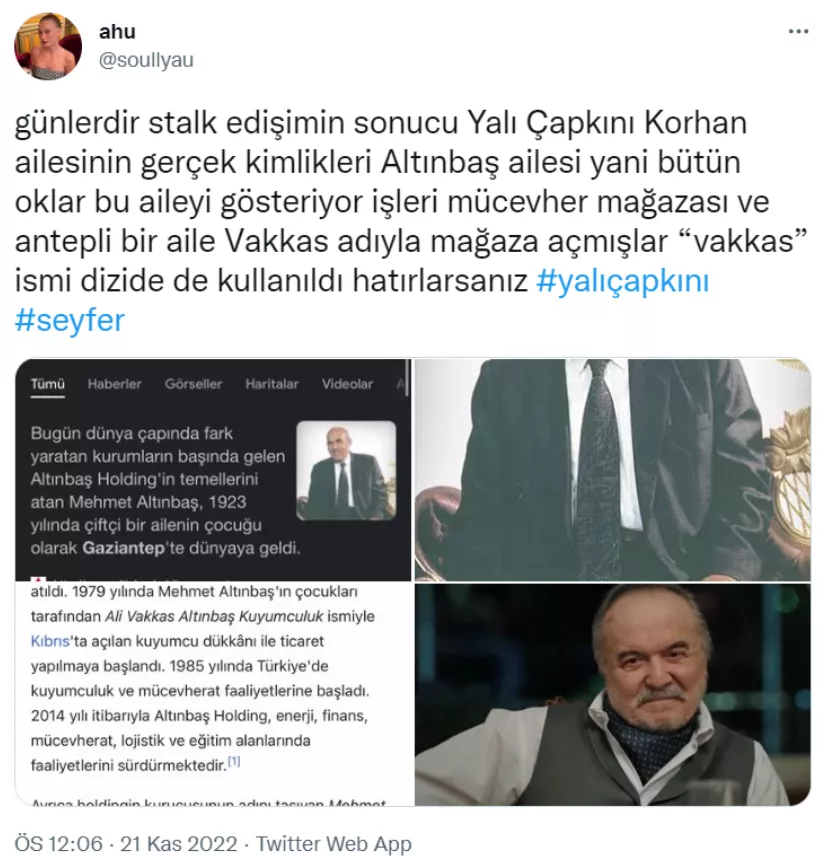The height and width of the screenshot is (857, 828).
Task: Open the Wikipedia text excerpt image
Action: [x=213, y=694]
